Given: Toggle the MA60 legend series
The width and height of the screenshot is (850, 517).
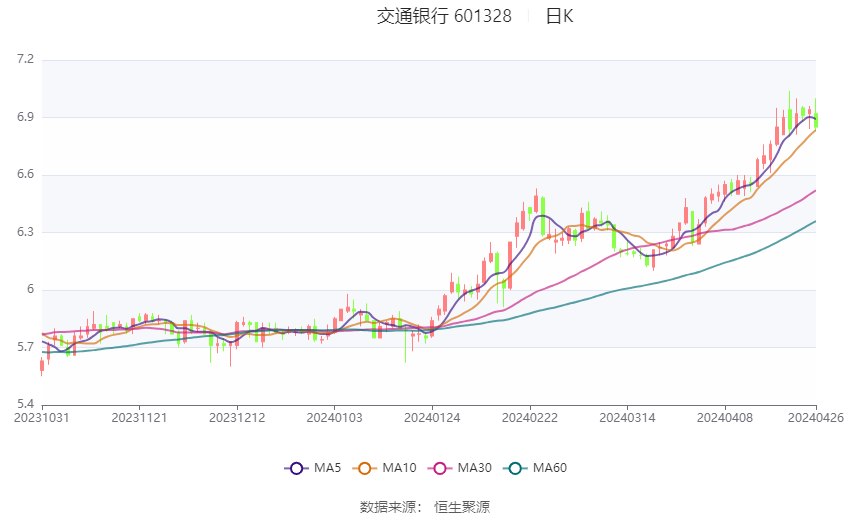Looking at the screenshot, I should (x=535, y=468).
